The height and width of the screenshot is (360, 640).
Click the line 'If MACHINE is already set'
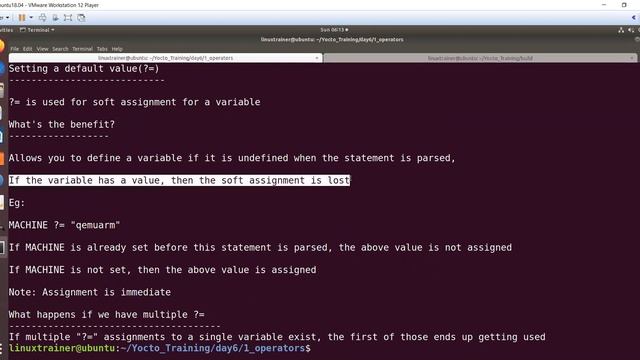260,247
